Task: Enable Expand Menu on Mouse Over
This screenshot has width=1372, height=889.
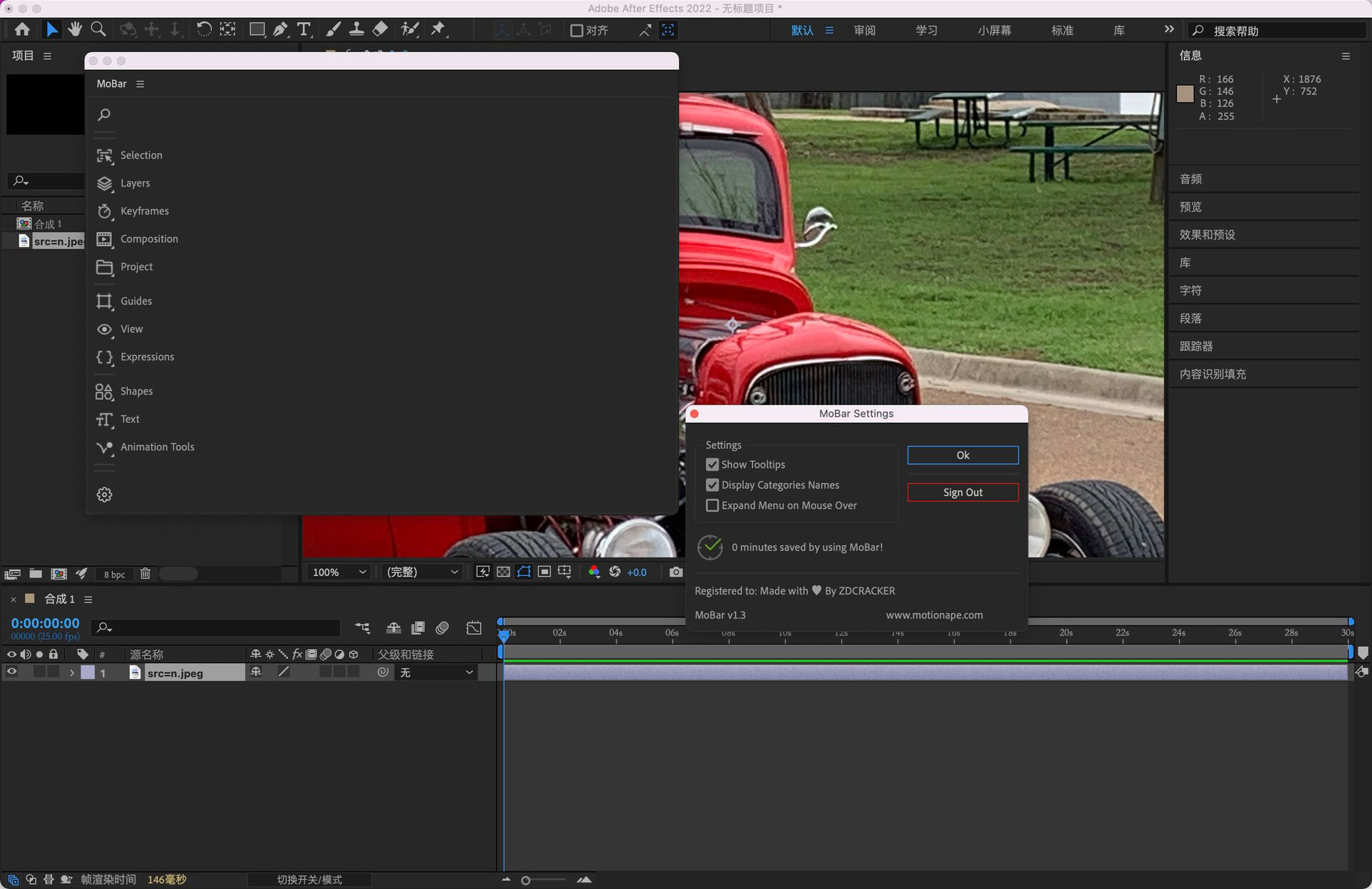Action: pos(712,505)
